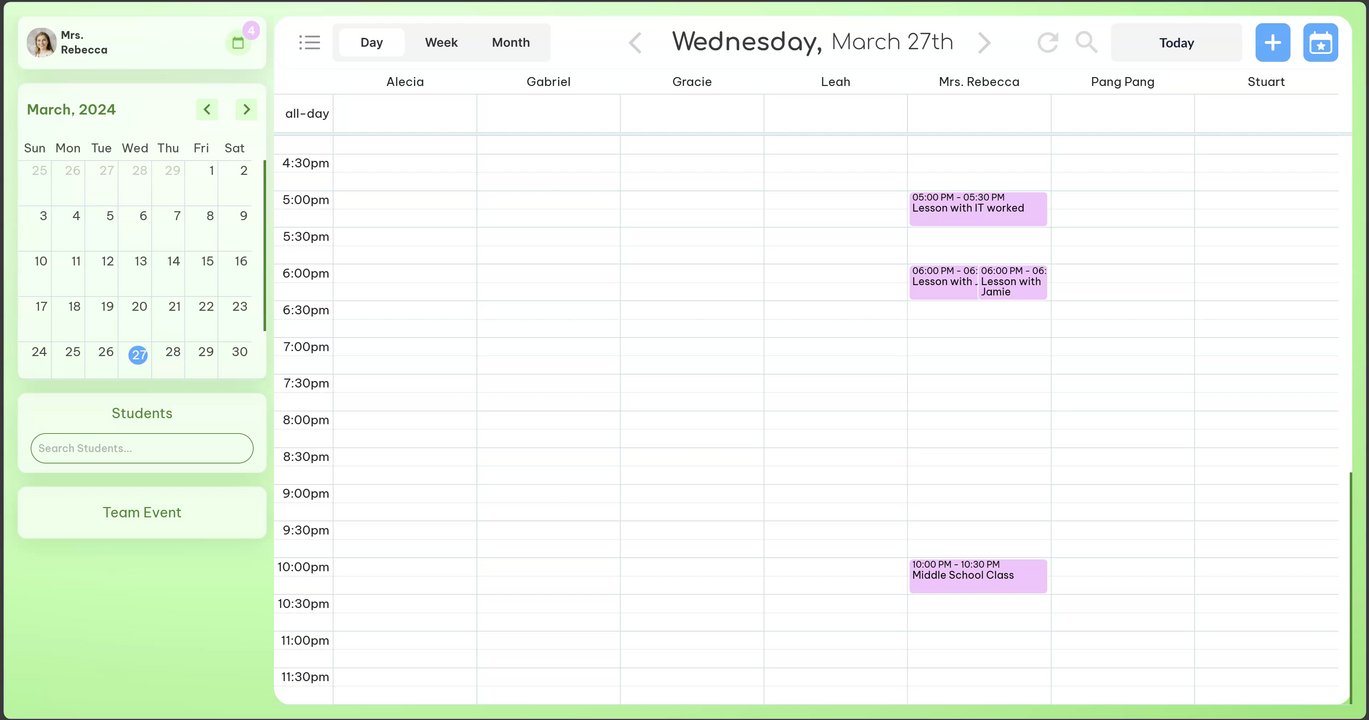Click the blue plus add event button
This screenshot has height=720, width=1369.
[1272, 42]
